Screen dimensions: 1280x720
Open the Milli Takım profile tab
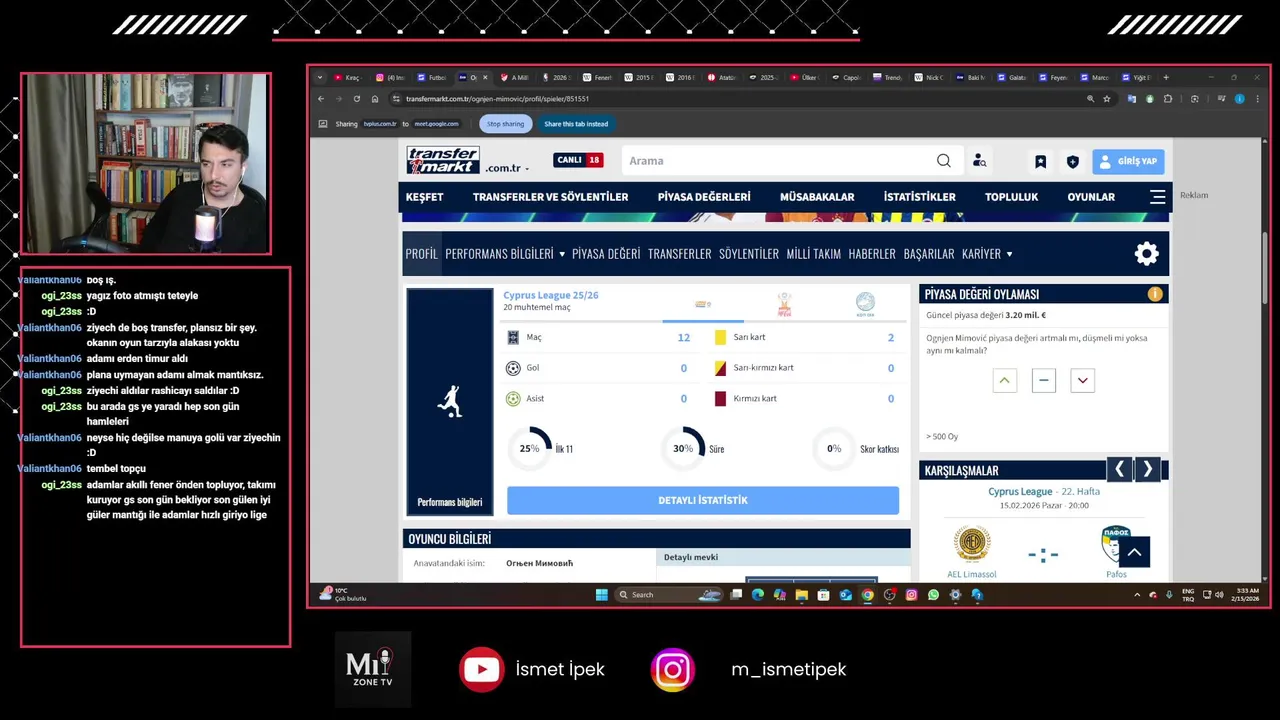pyautogui.click(x=814, y=254)
